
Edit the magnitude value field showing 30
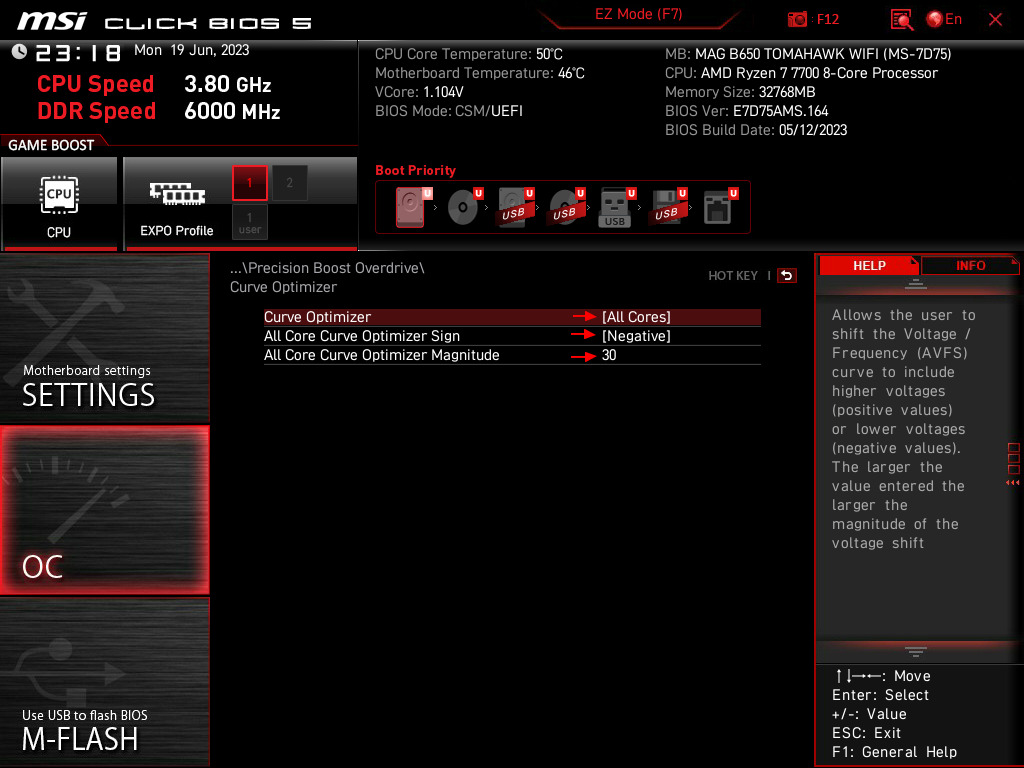(609, 355)
